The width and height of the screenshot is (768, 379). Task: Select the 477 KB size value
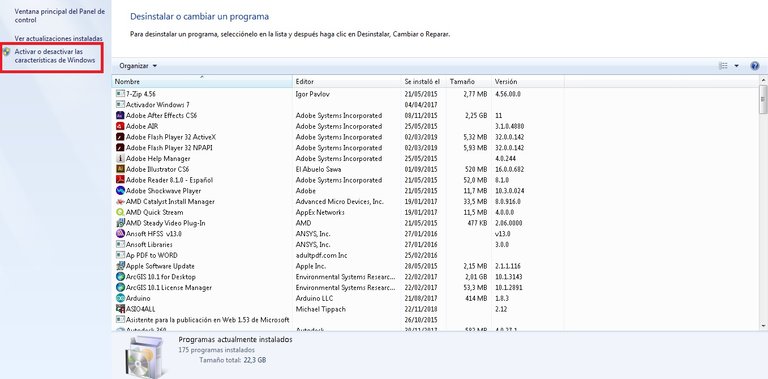pos(477,223)
